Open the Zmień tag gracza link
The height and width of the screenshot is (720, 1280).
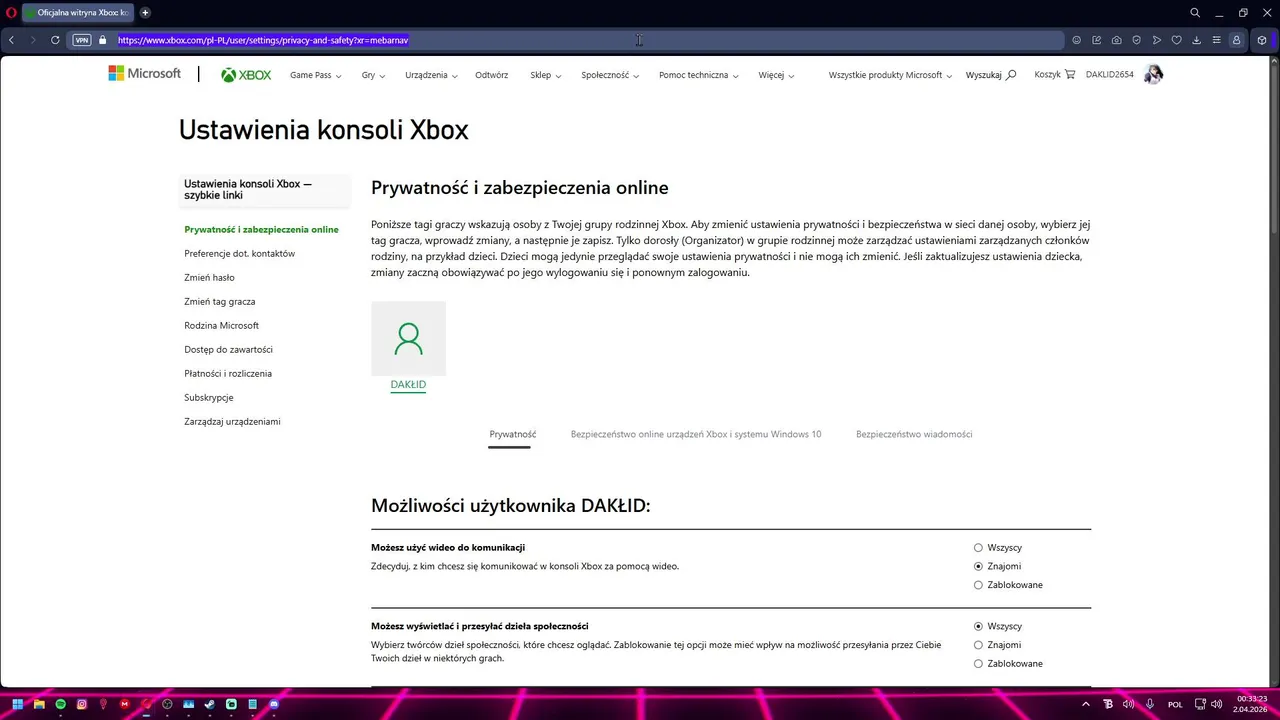219,301
